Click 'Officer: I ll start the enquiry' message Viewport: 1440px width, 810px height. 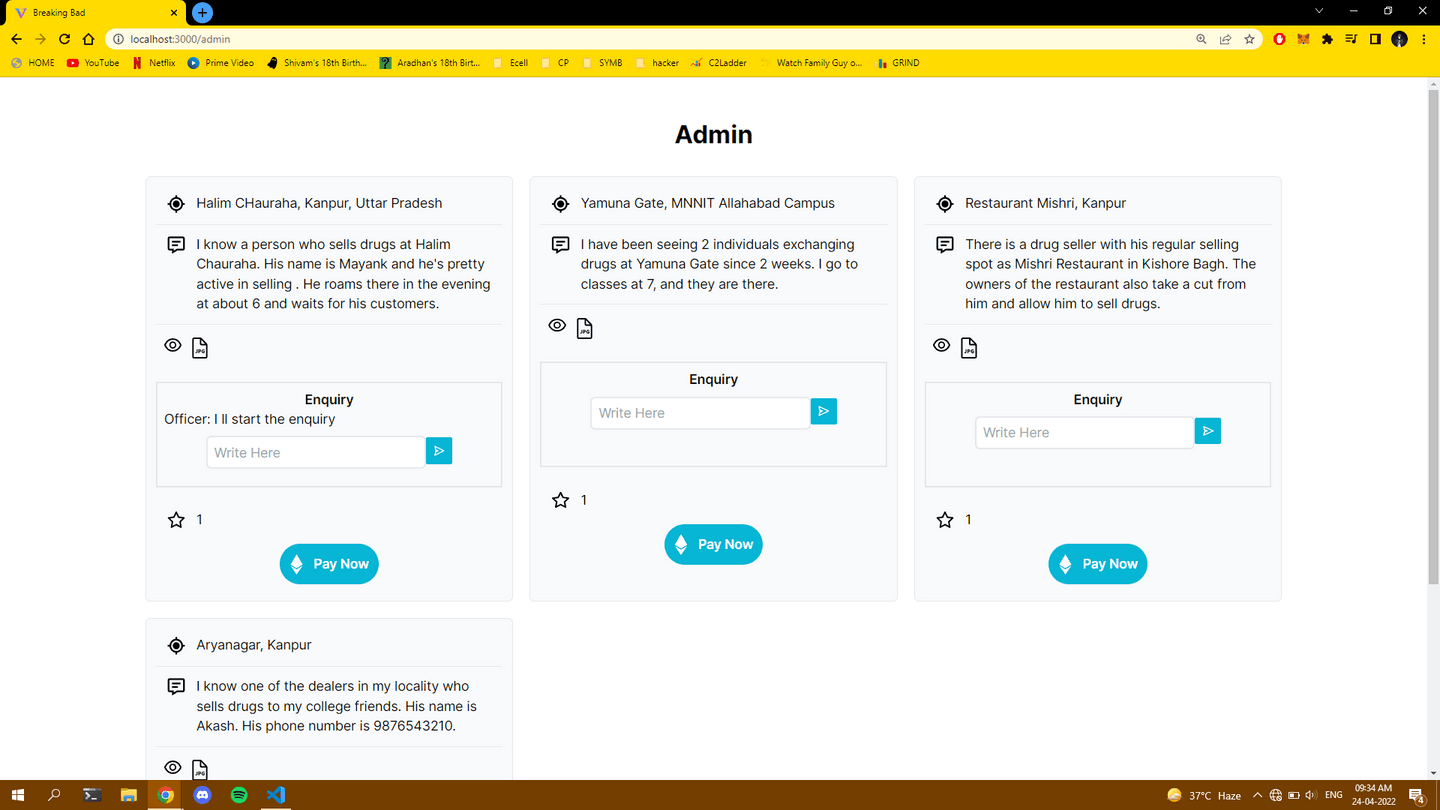coord(250,419)
